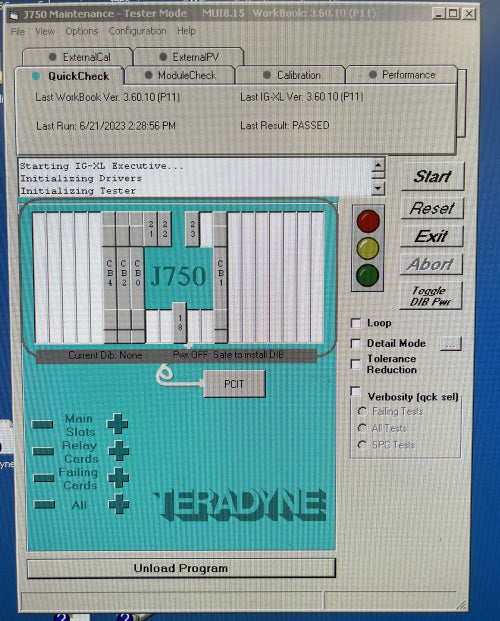Viewport: 500px width, 621px height.
Task: Click the J750 Maintenance title bar icon
Action: (x=14, y=15)
